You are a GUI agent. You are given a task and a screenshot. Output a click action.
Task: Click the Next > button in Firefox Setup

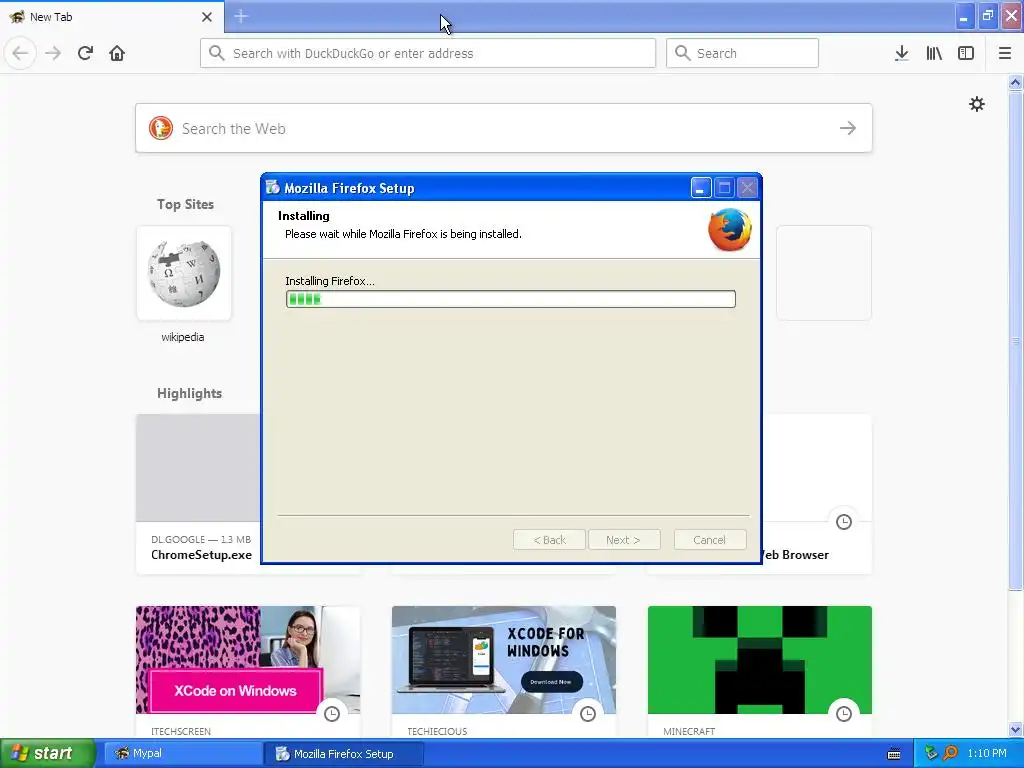tap(624, 540)
